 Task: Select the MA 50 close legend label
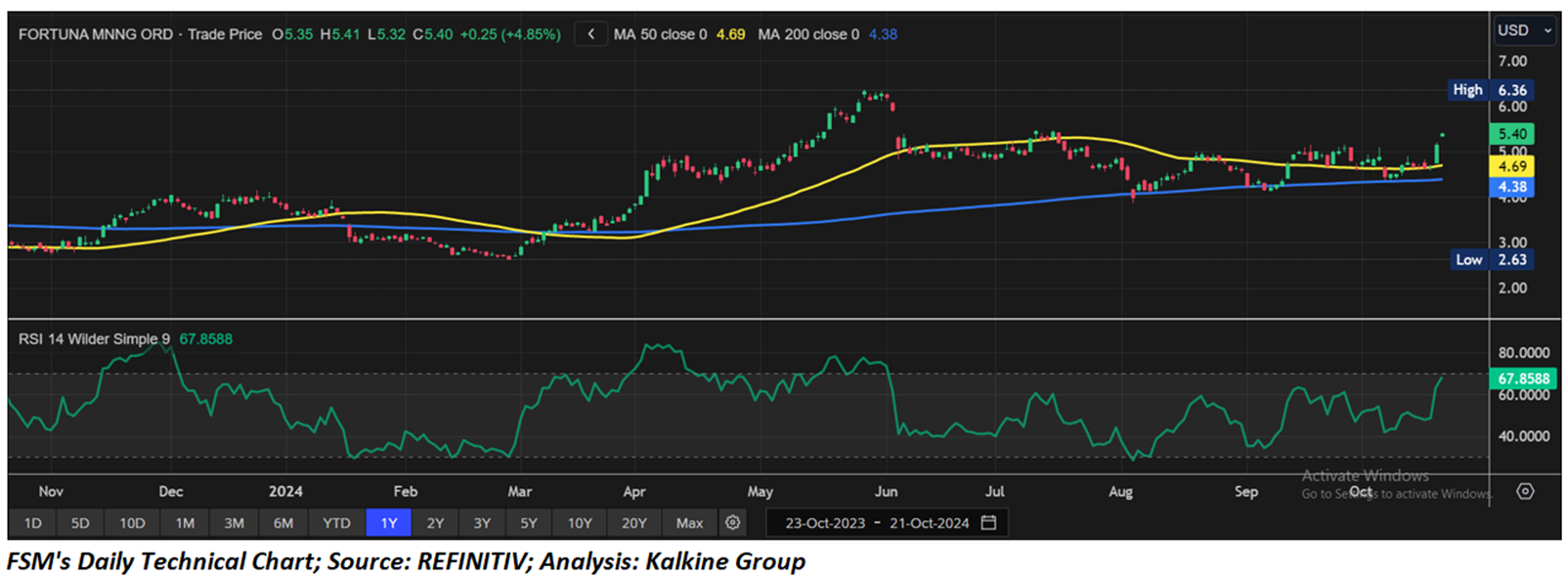coord(660,34)
